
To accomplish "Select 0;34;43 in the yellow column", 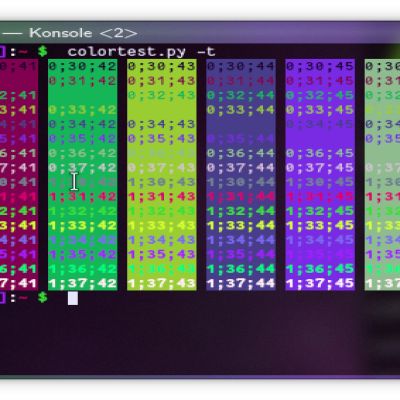I will 162,124.
